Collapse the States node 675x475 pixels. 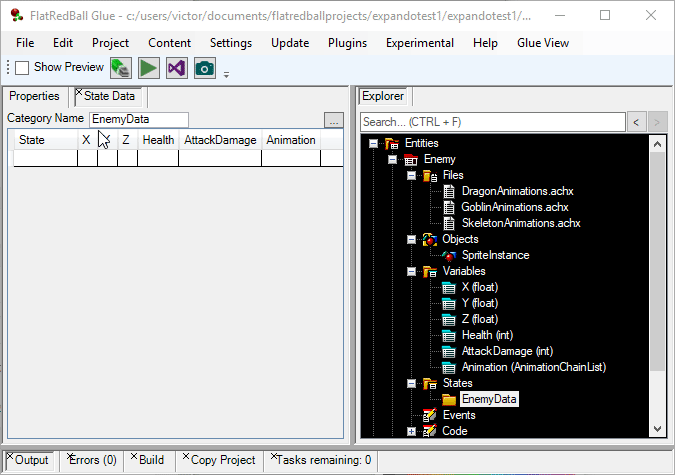point(412,383)
